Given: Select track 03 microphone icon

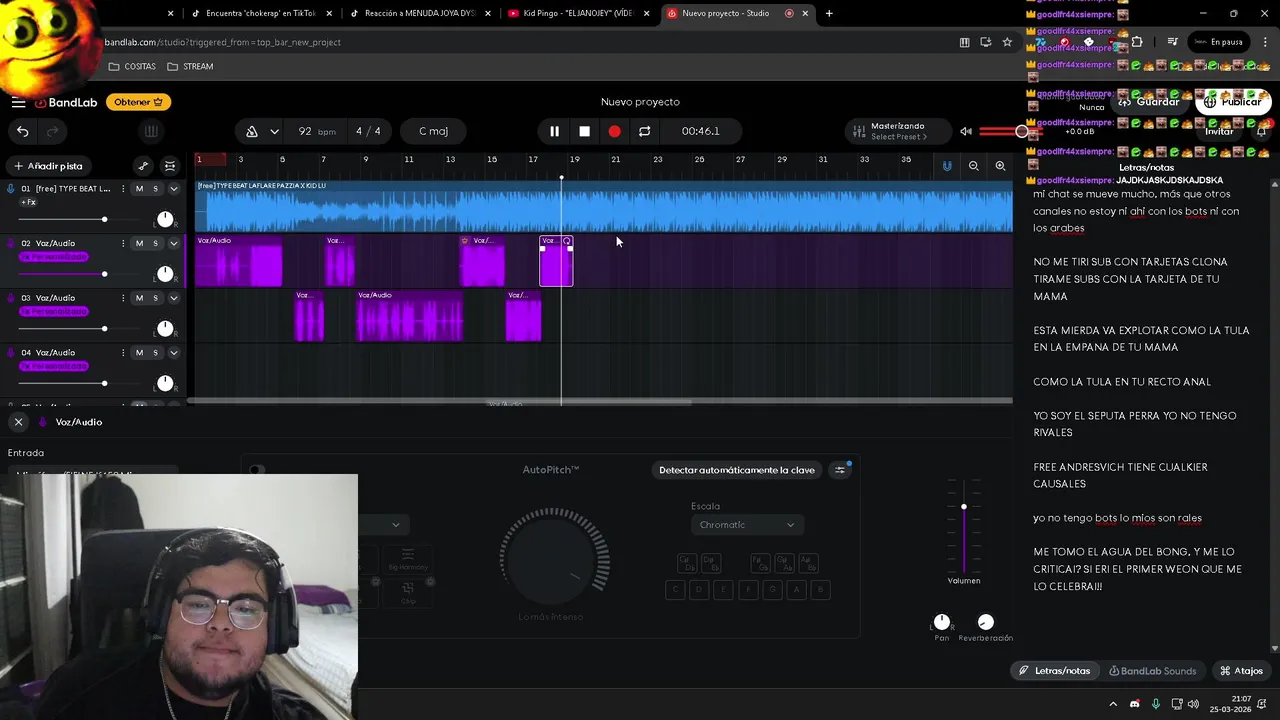Looking at the screenshot, I should pos(11,298).
